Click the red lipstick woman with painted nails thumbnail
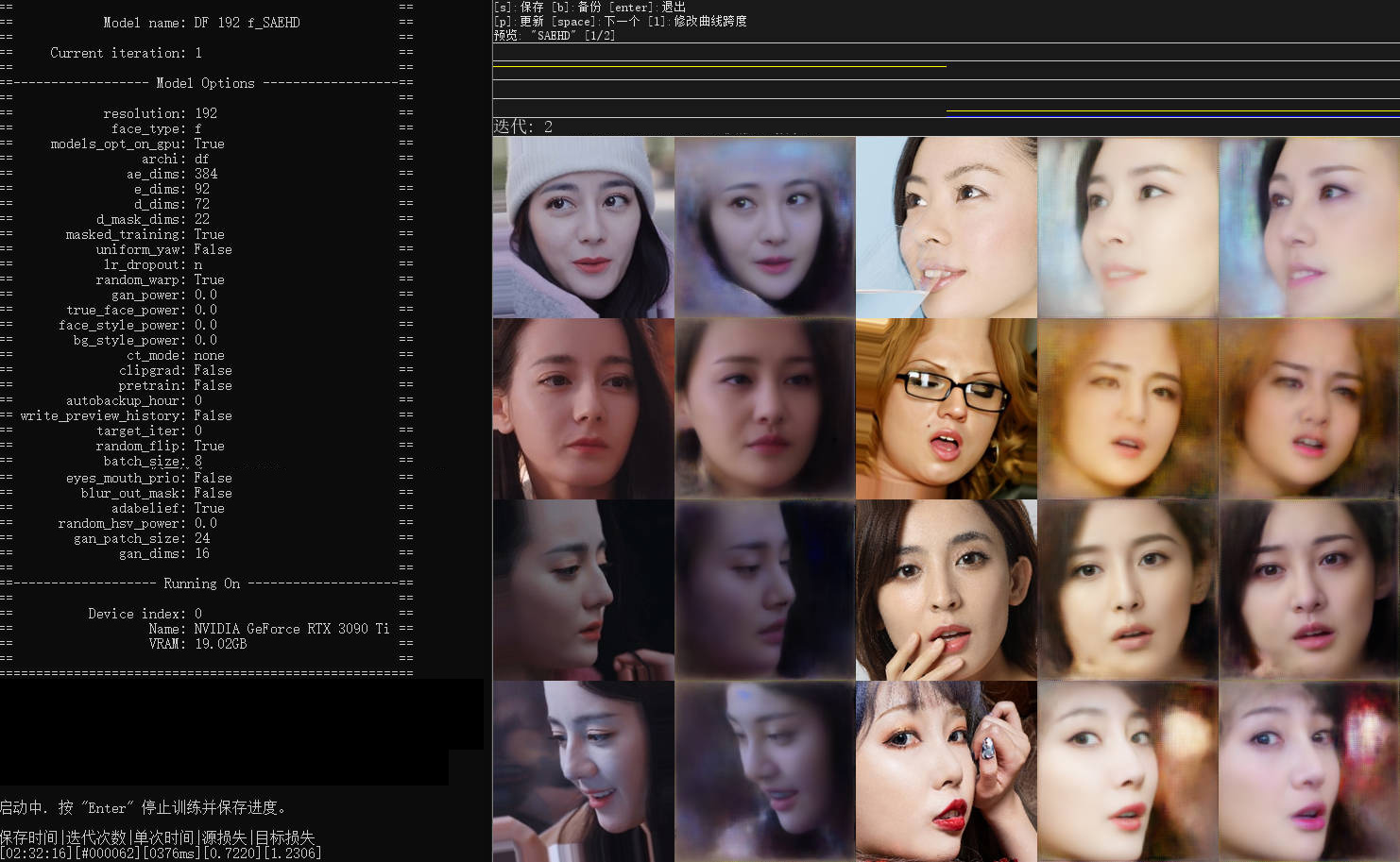The height and width of the screenshot is (862, 1400). pos(946,770)
